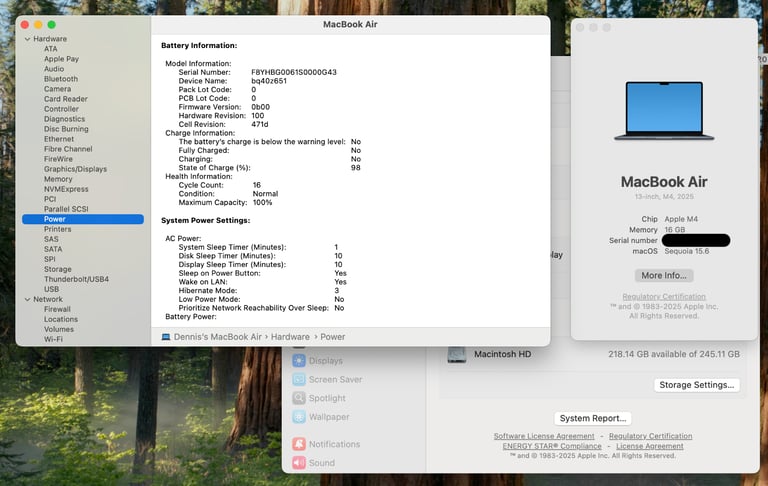Click the Displays icon in System Settings sidebar

click(299, 361)
